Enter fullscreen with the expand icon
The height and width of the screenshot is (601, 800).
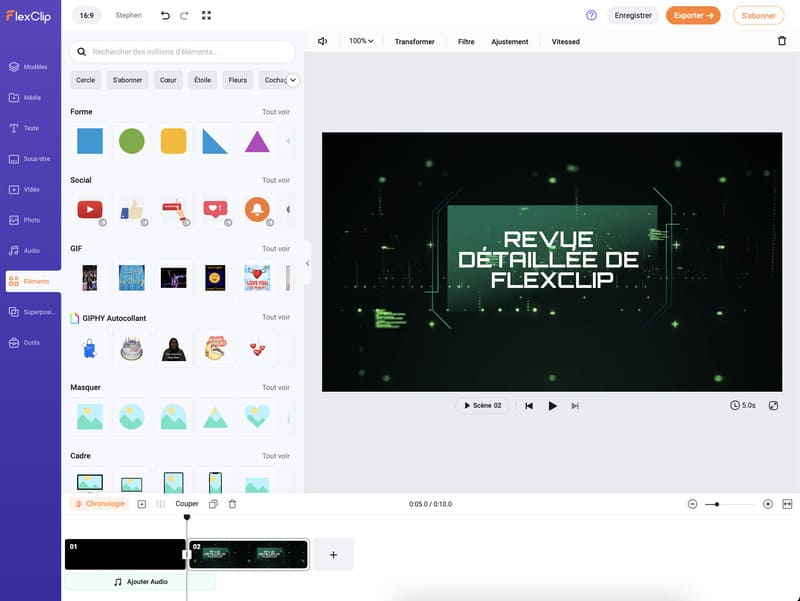point(206,15)
